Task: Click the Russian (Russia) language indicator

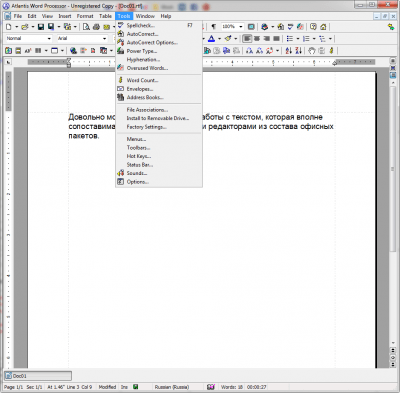Action: (172, 387)
